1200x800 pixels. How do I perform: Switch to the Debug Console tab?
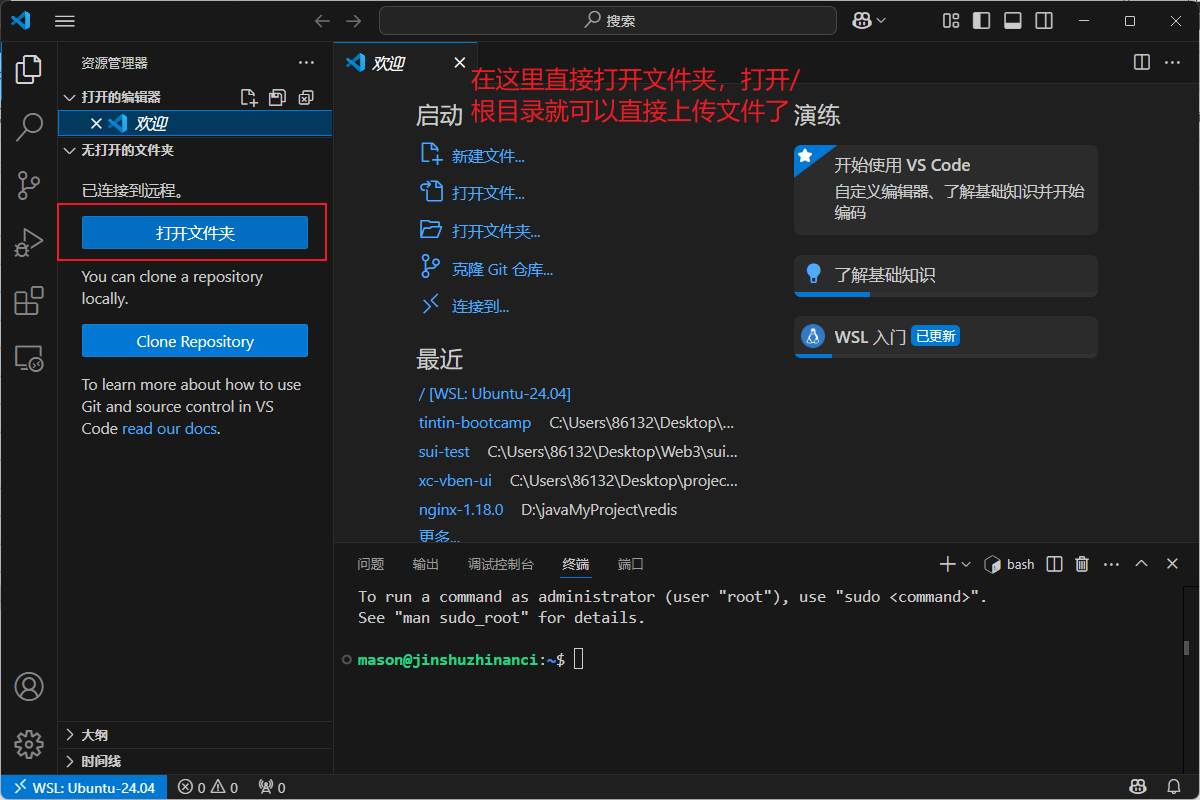pyautogui.click(x=501, y=564)
